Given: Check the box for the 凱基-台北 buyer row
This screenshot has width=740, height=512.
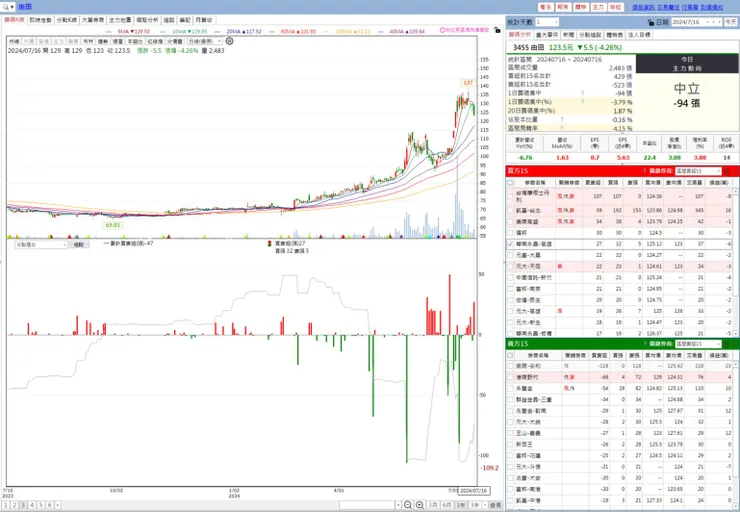Looking at the screenshot, I should [510, 210].
